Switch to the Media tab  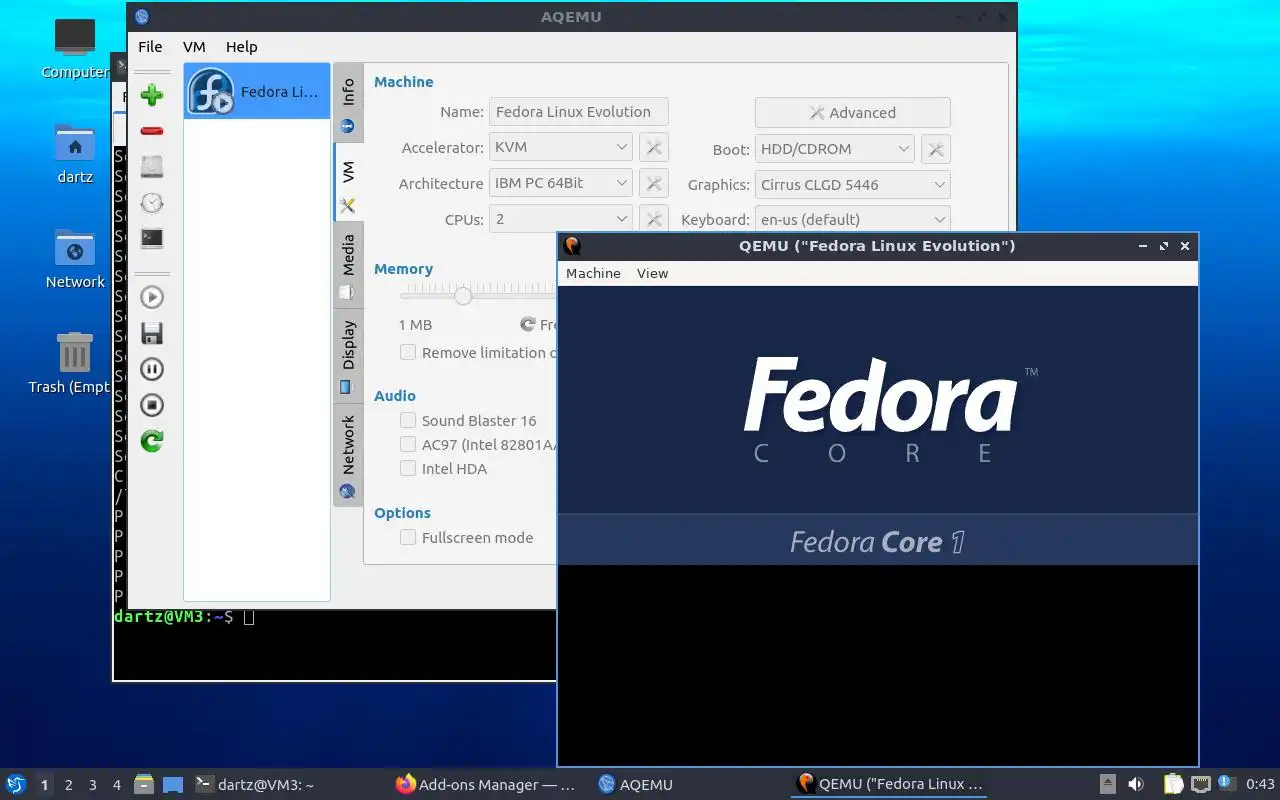tap(348, 264)
